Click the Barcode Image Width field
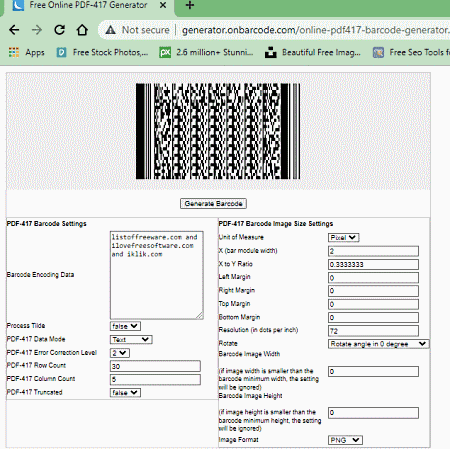This screenshot has width=450, height=449. (x=373, y=371)
